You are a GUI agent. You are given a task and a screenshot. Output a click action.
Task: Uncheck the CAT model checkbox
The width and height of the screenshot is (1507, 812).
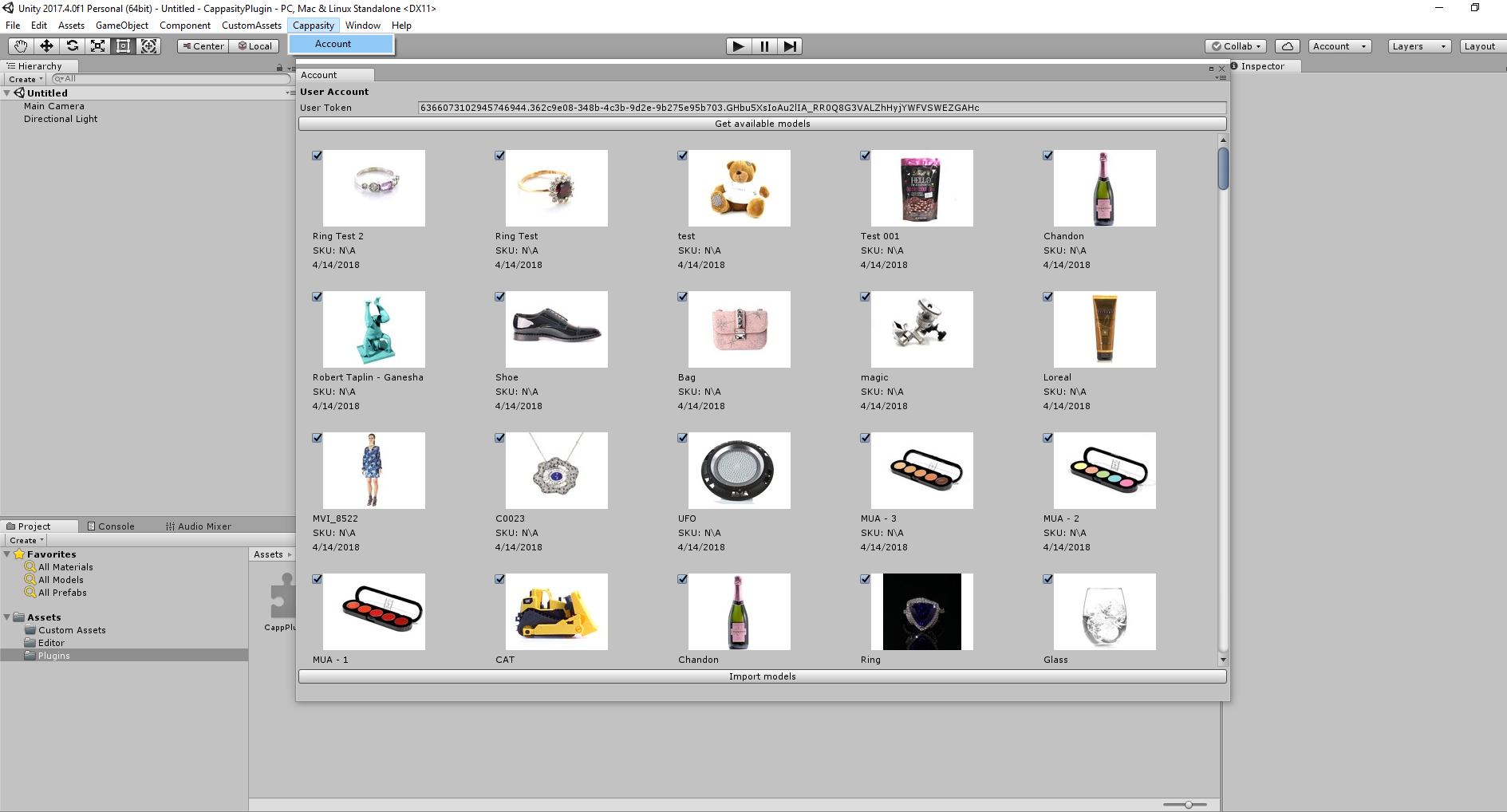(500, 579)
